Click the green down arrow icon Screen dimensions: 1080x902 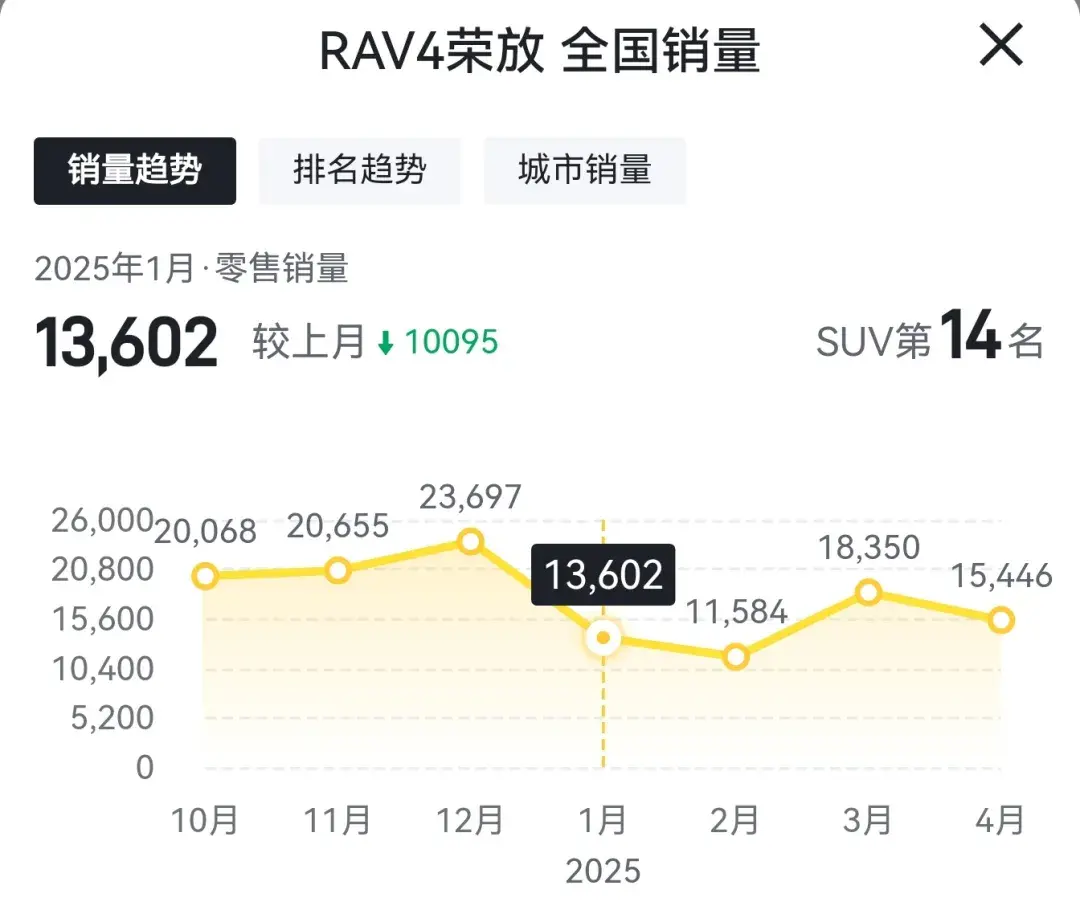pos(386,342)
